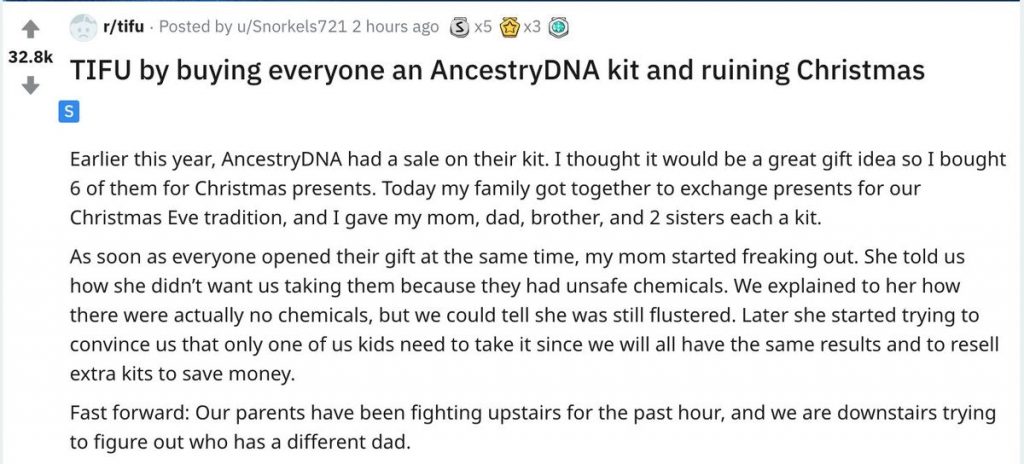
Task: Click the r/tifu subreddit avatar icon
Action: pyautogui.click(x=82, y=29)
